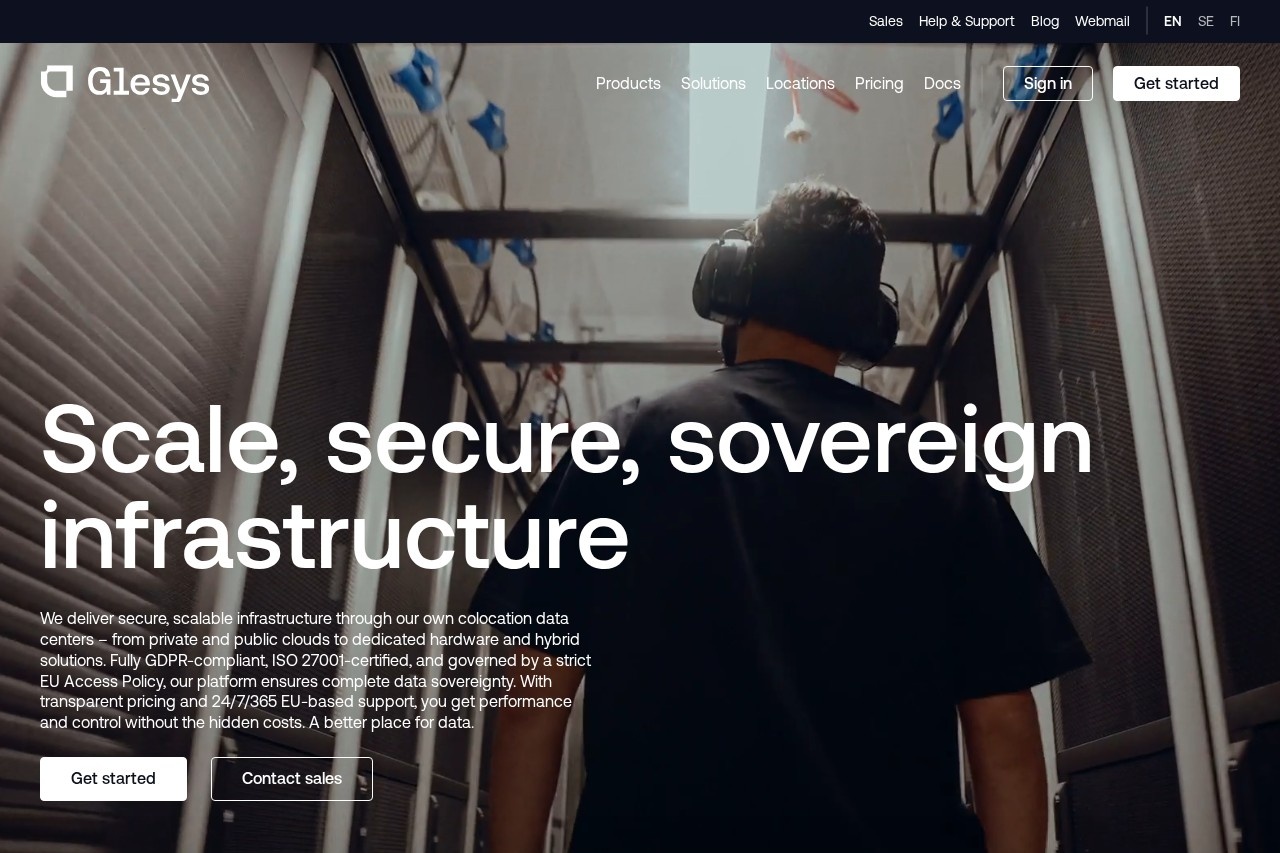Screen dimensions: 1280x853
Task: Visit the Blog link
Action: (1045, 21)
